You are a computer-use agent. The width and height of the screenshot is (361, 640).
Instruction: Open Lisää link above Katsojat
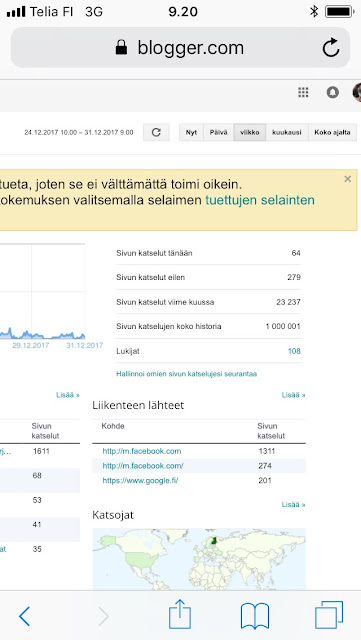[293, 504]
